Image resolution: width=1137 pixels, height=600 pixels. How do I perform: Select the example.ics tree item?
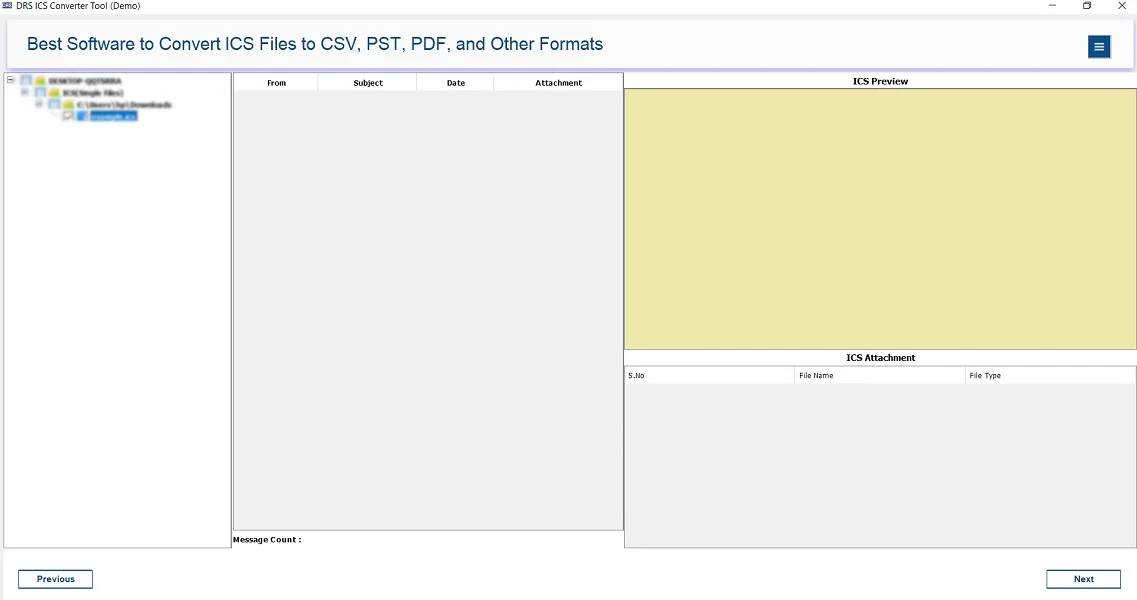click(x=113, y=117)
